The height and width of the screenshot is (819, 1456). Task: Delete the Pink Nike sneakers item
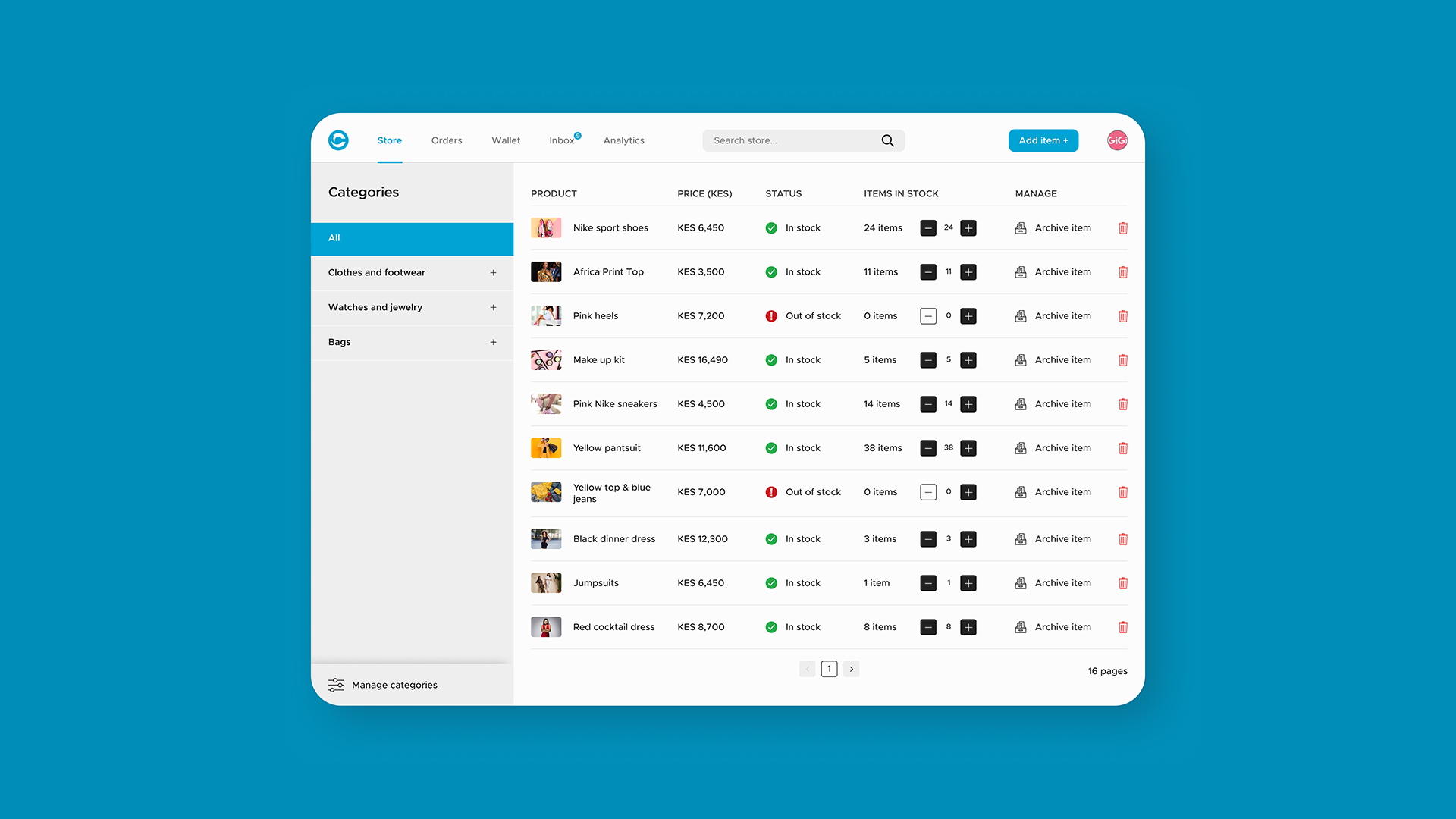1123,404
